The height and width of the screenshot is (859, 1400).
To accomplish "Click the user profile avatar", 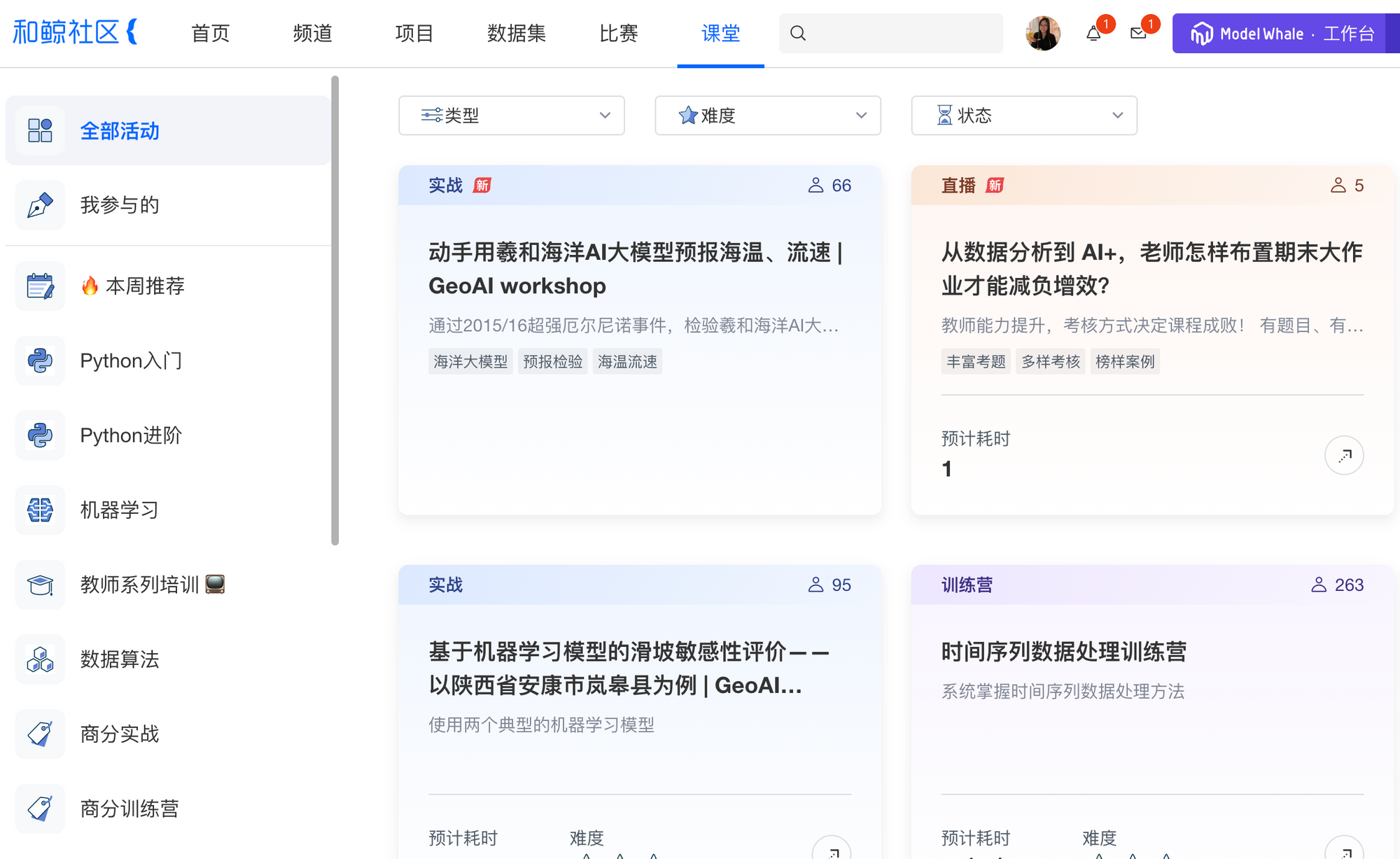I will [x=1042, y=34].
